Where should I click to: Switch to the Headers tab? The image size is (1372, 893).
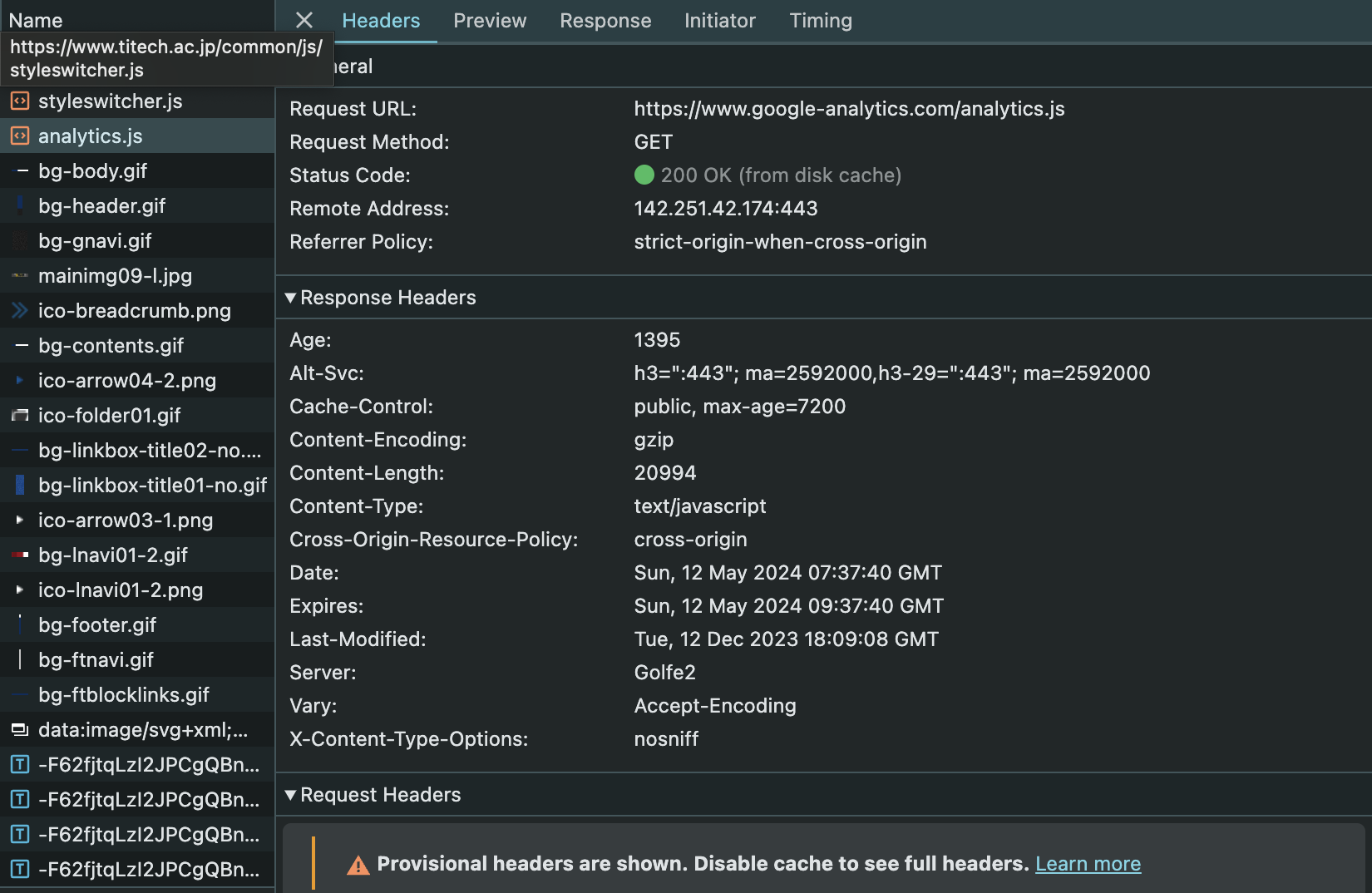381,21
